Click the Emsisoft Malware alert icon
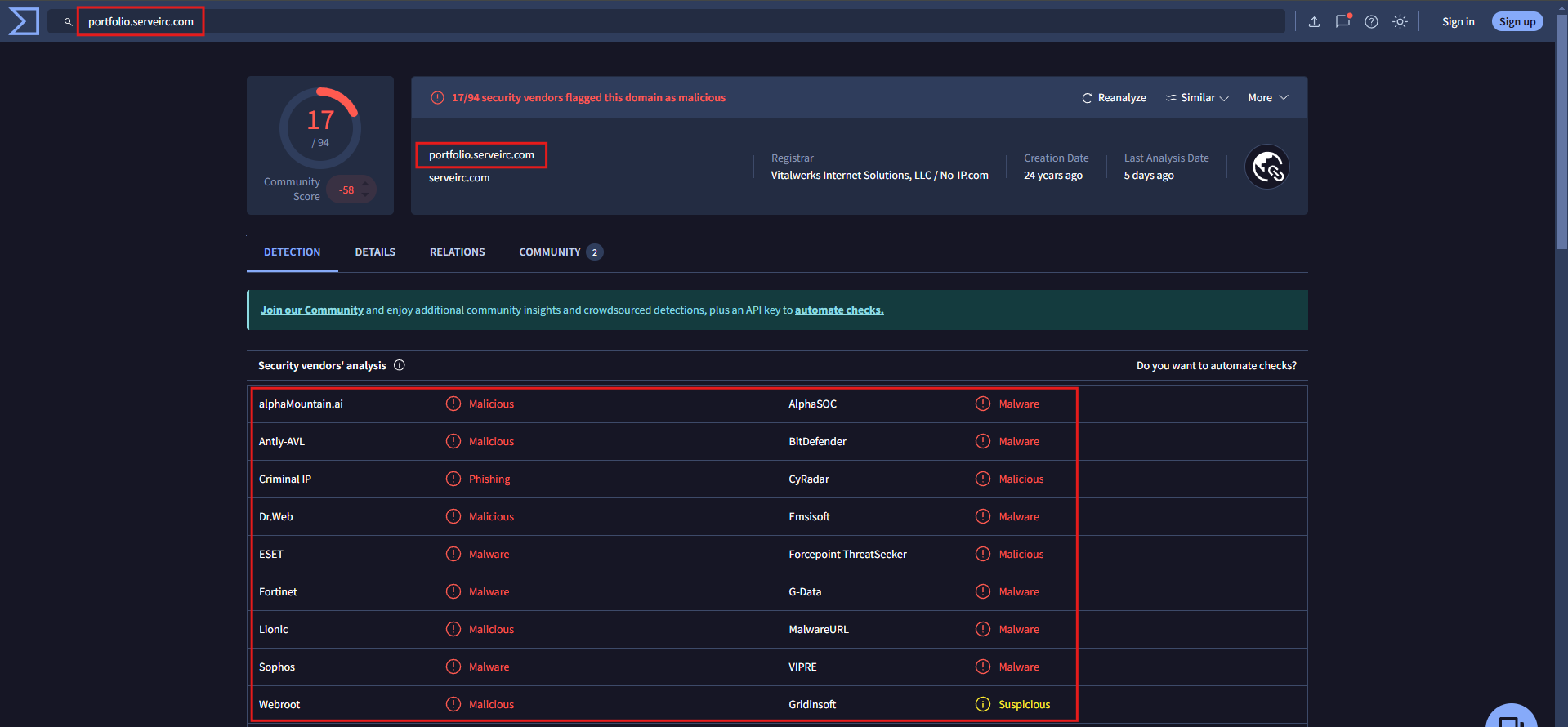The height and width of the screenshot is (727, 1568). click(983, 516)
